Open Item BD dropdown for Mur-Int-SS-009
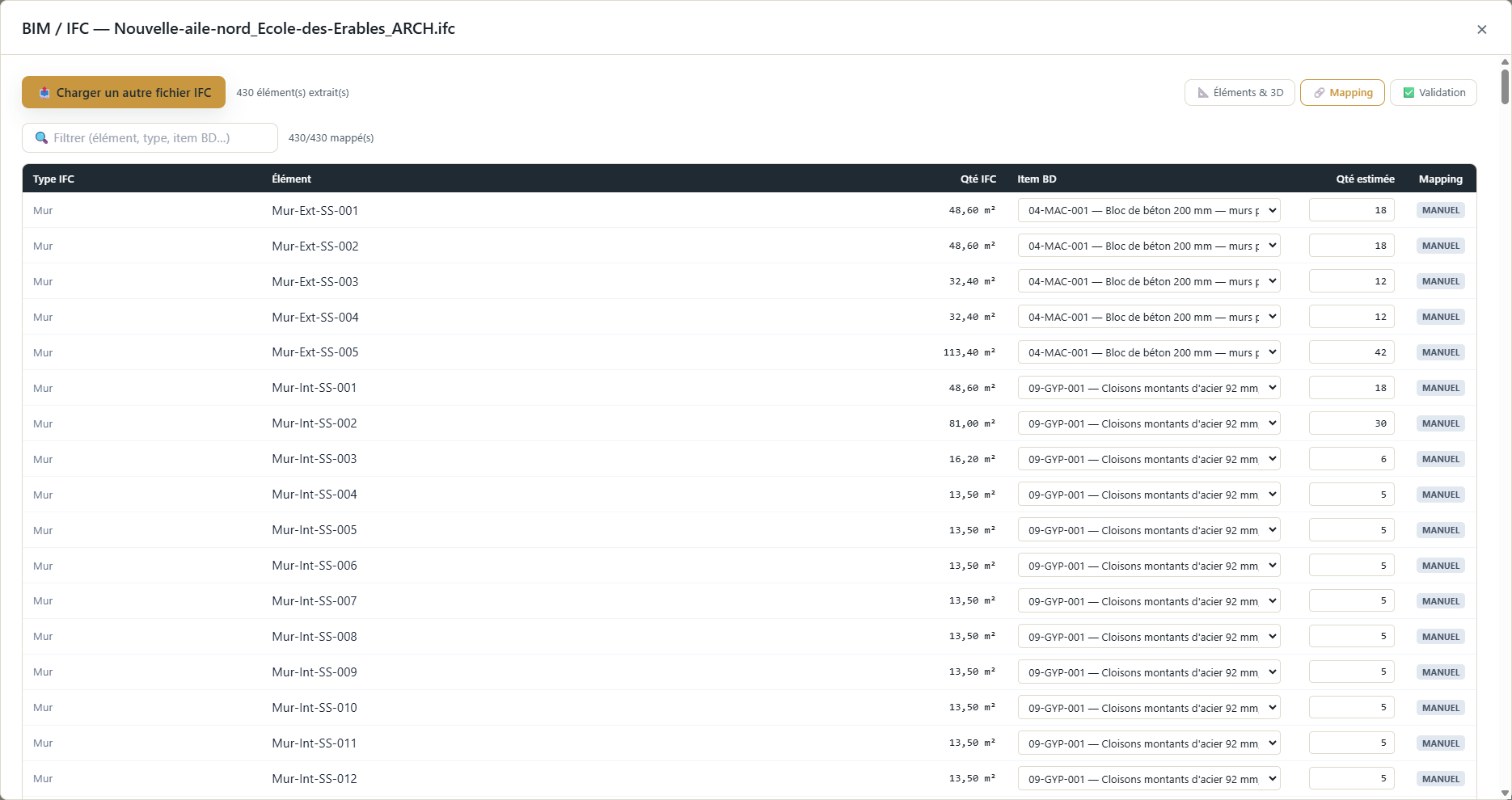This screenshot has height=800, width=1512. click(x=1149, y=672)
